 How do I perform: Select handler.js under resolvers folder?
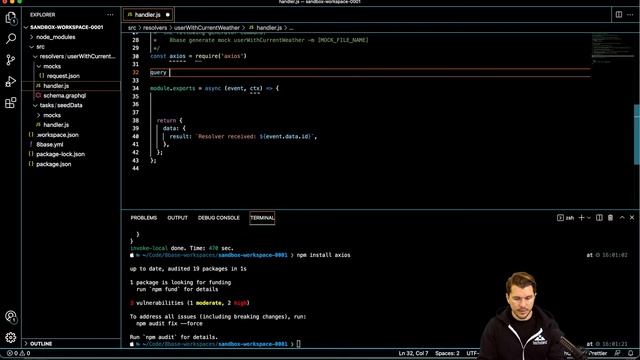56,86
